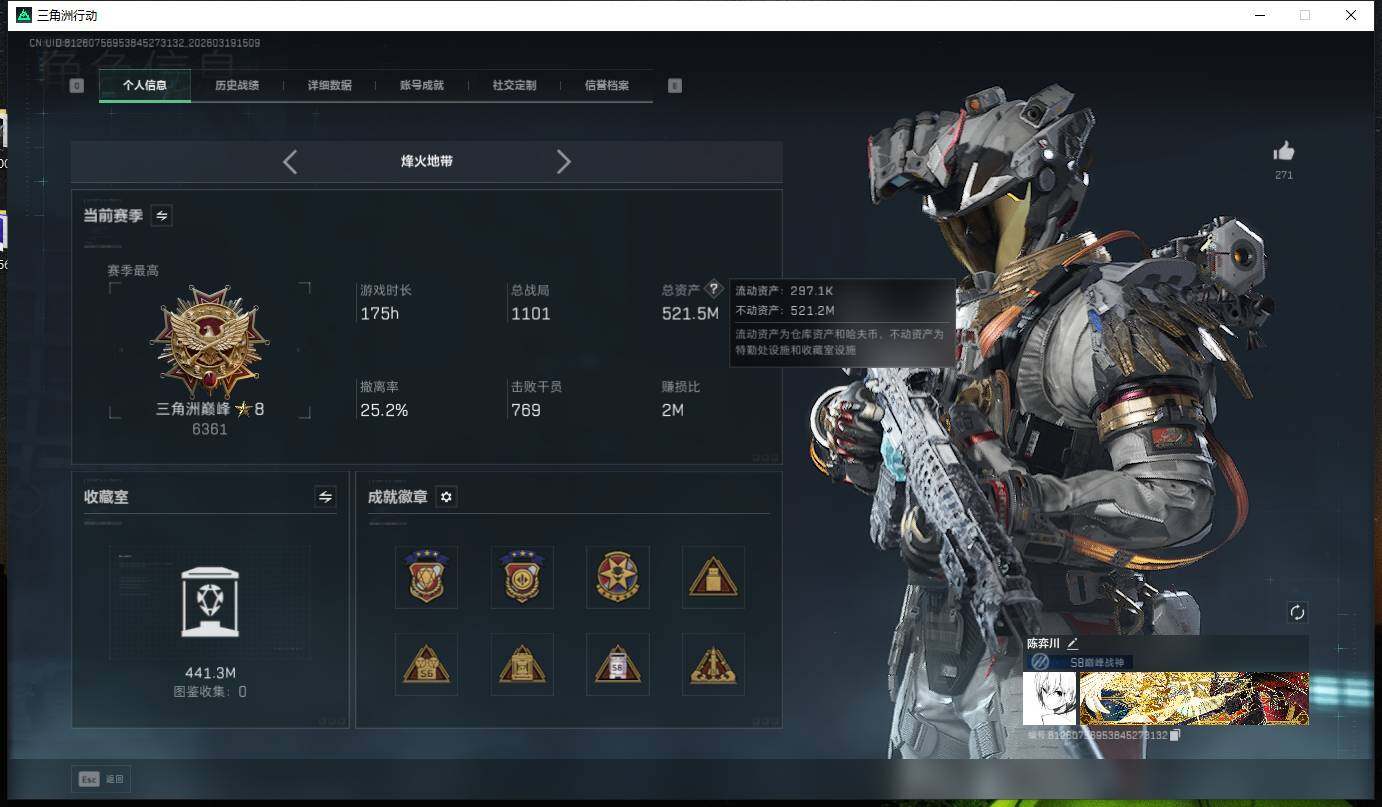Click the player name 陈弈川

click(x=1043, y=644)
